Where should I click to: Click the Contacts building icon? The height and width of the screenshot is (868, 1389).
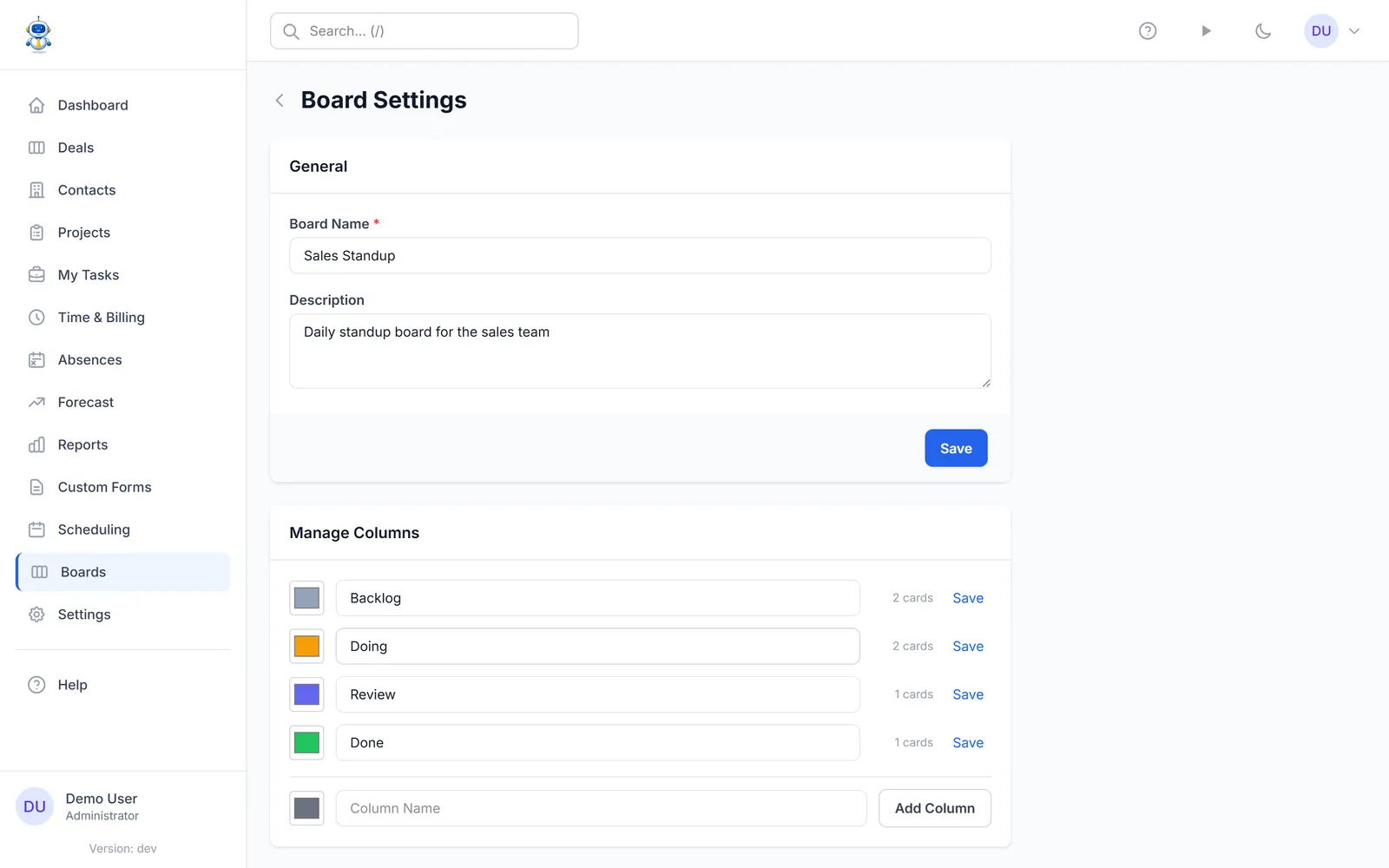(x=36, y=190)
